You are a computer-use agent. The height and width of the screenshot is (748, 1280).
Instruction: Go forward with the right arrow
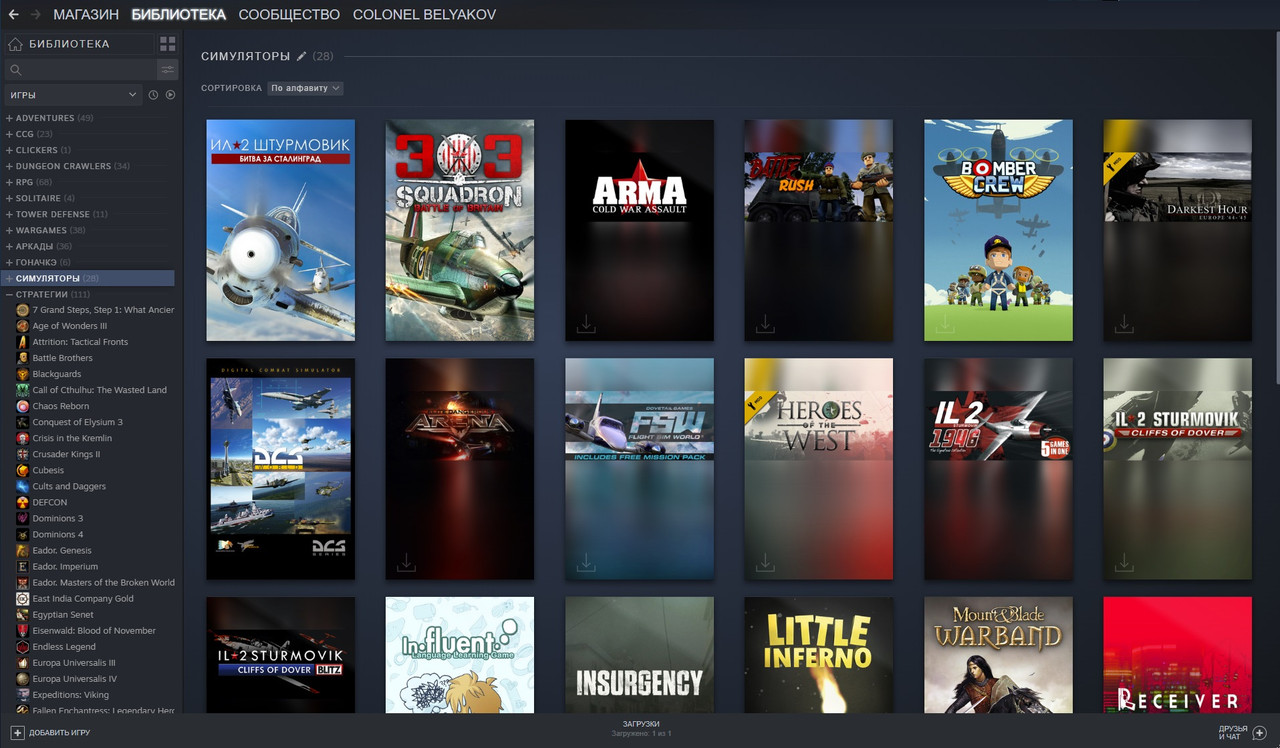click(x=36, y=15)
